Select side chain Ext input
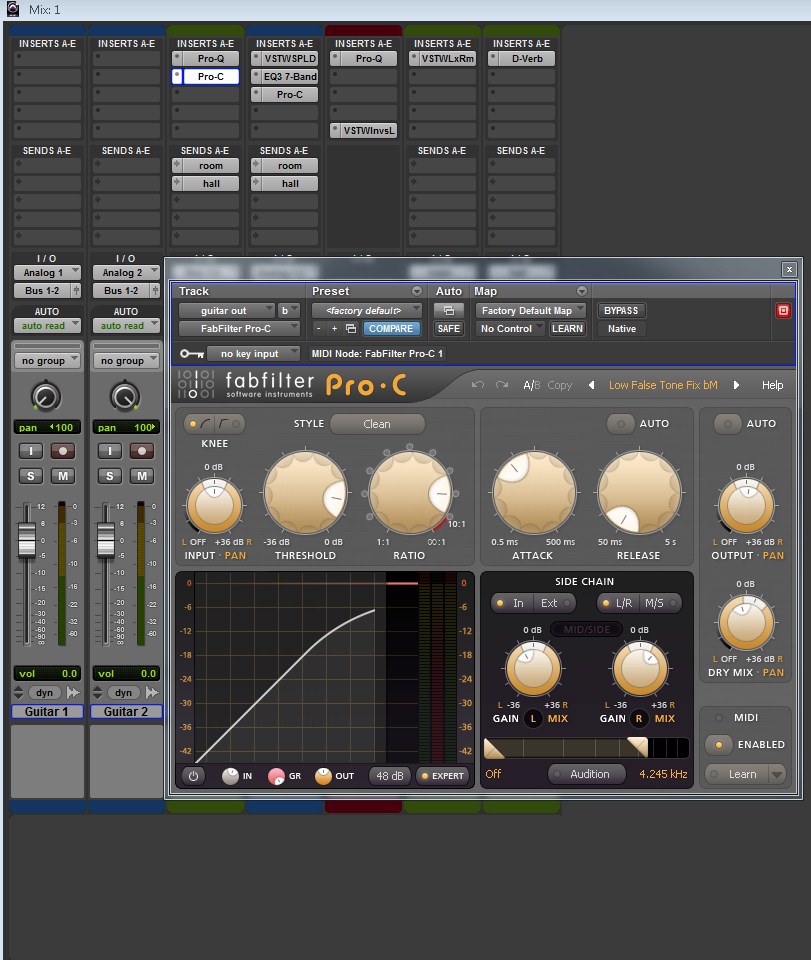This screenshot has width=811, height=960. [555, 603]
